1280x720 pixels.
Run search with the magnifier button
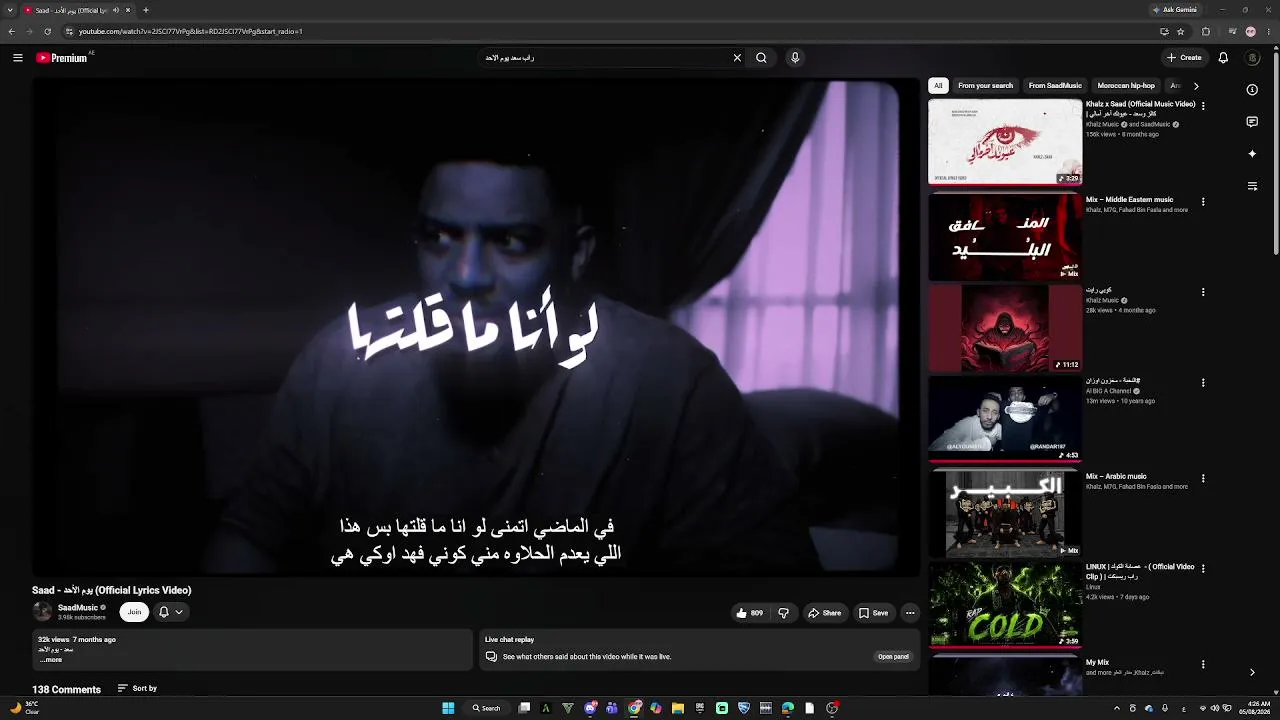point(761,58)
